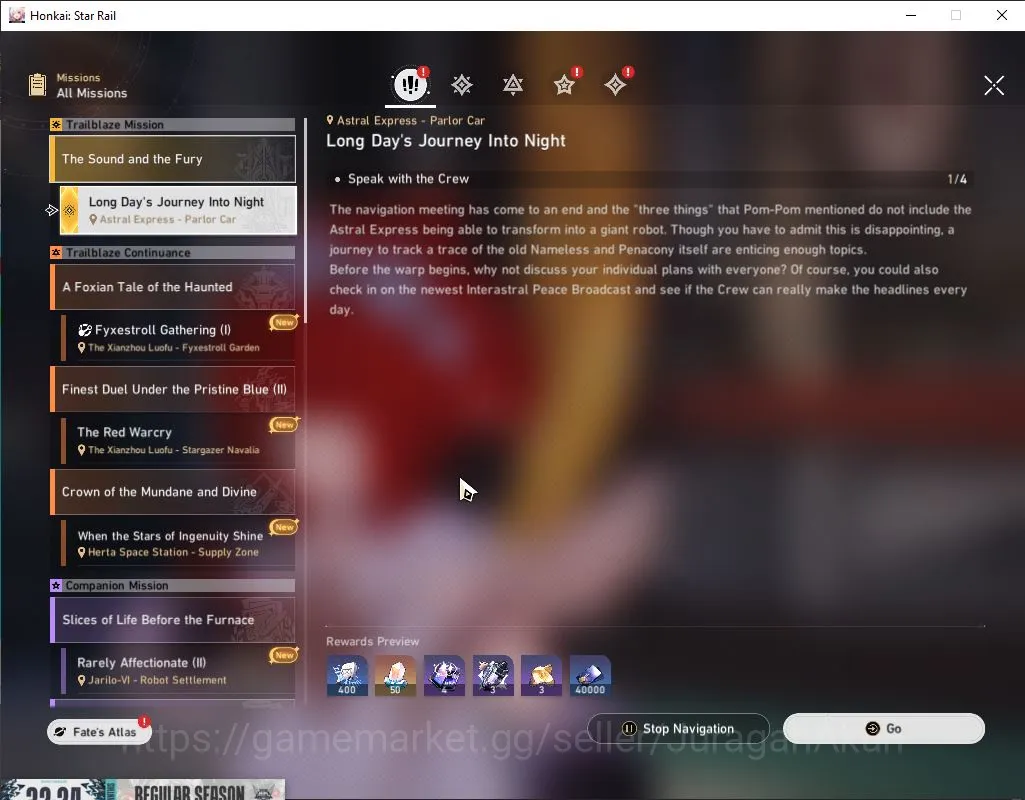Click the Fyxestroll Gathering puzzle icon
The height and width of the screenshot is (800, 1025).
85,330
